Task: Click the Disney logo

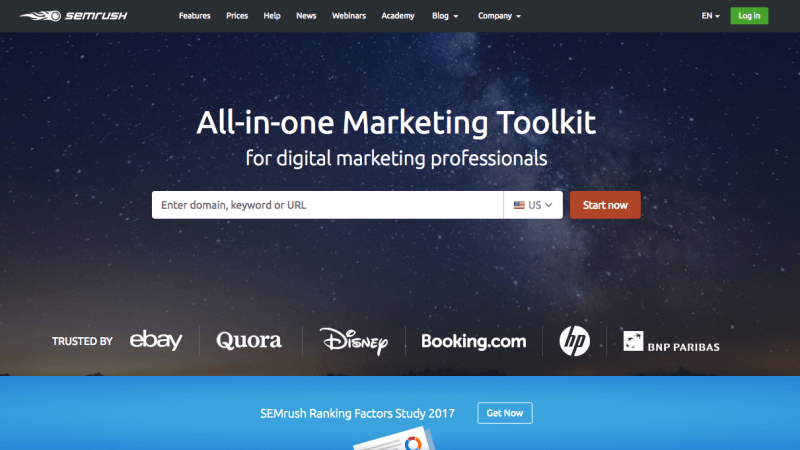Action: click(x=354, y=341)
